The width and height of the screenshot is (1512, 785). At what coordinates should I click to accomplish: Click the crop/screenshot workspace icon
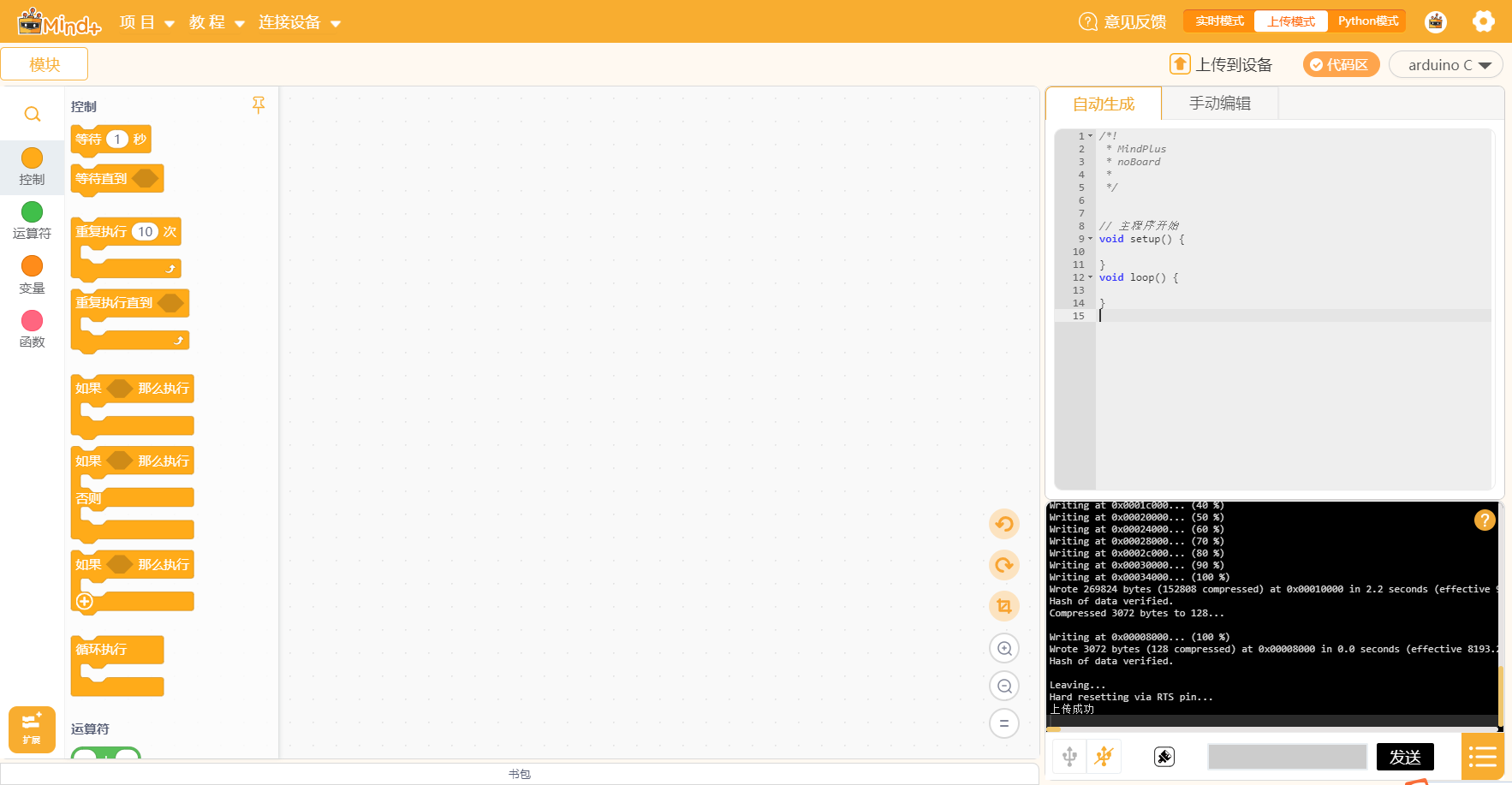1004,607
